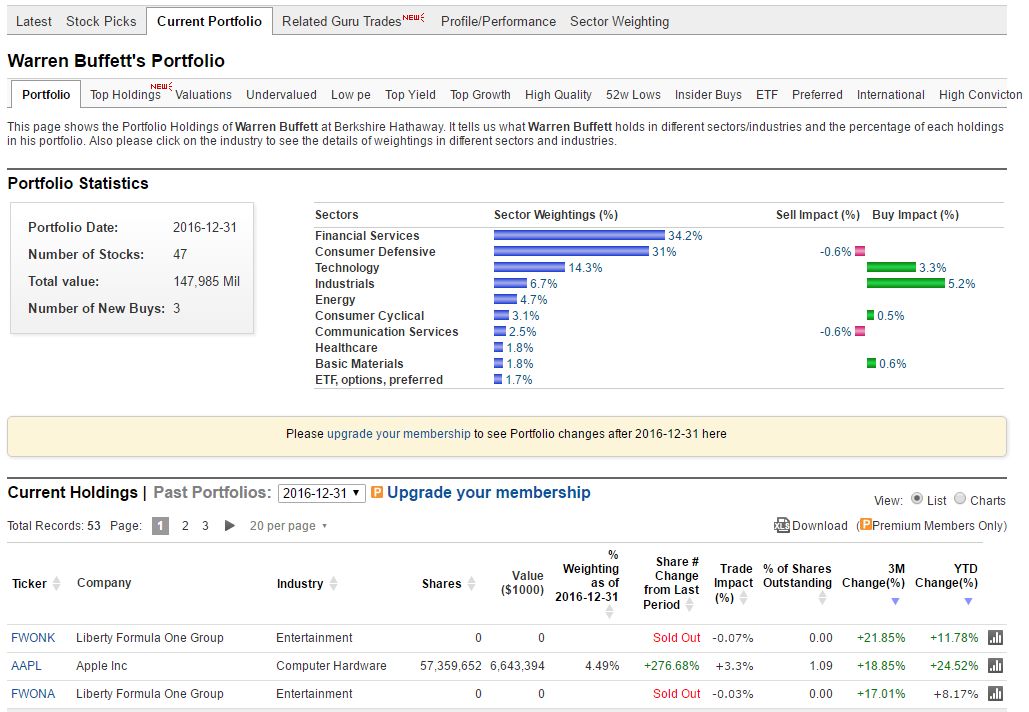This screenshot has width=1029, height=712.
Task: Go to next page arrow
Action: click(229, 526)
